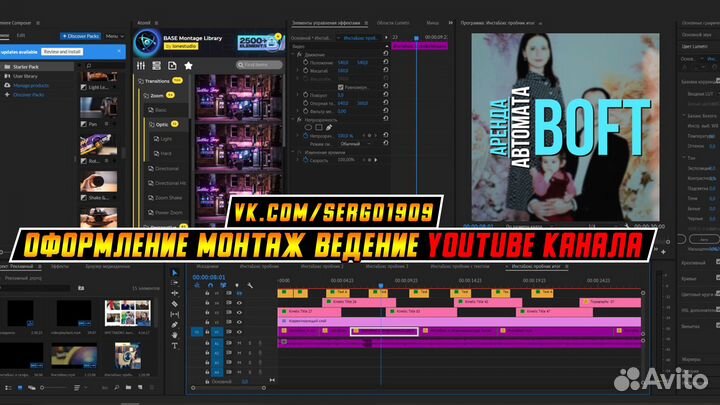This screenshot has width=720, height=405.
Task: Click the Discover Packs button
Action: (x=79, y=36)
